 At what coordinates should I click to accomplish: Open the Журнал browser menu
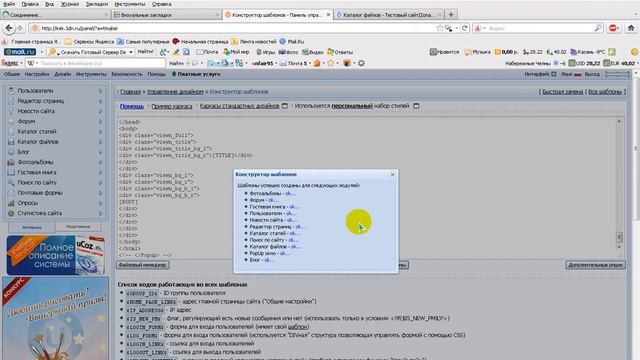point(70,4)
